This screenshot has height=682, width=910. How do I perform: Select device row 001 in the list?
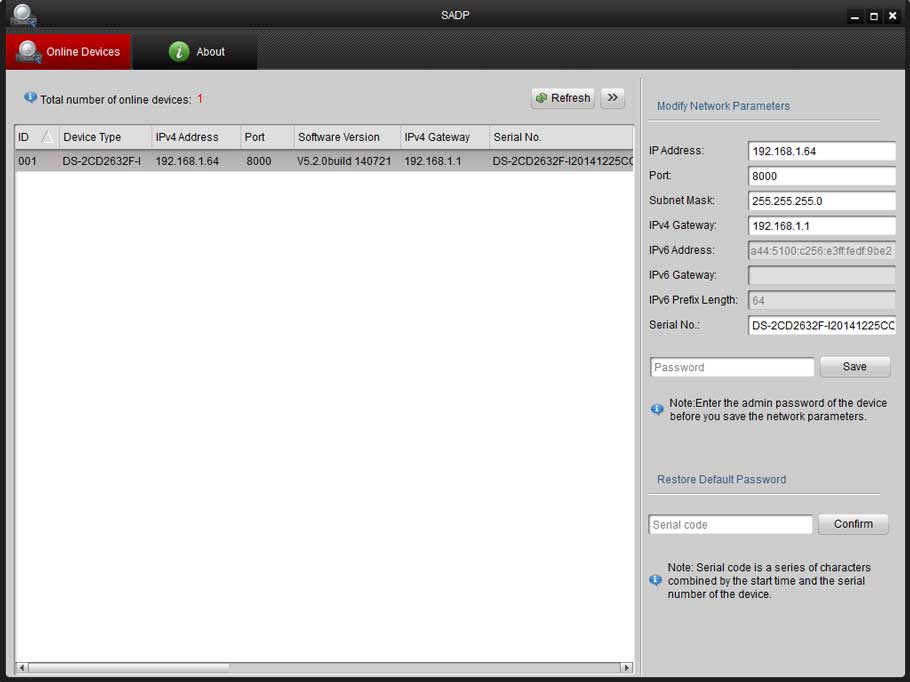[300, 161]
